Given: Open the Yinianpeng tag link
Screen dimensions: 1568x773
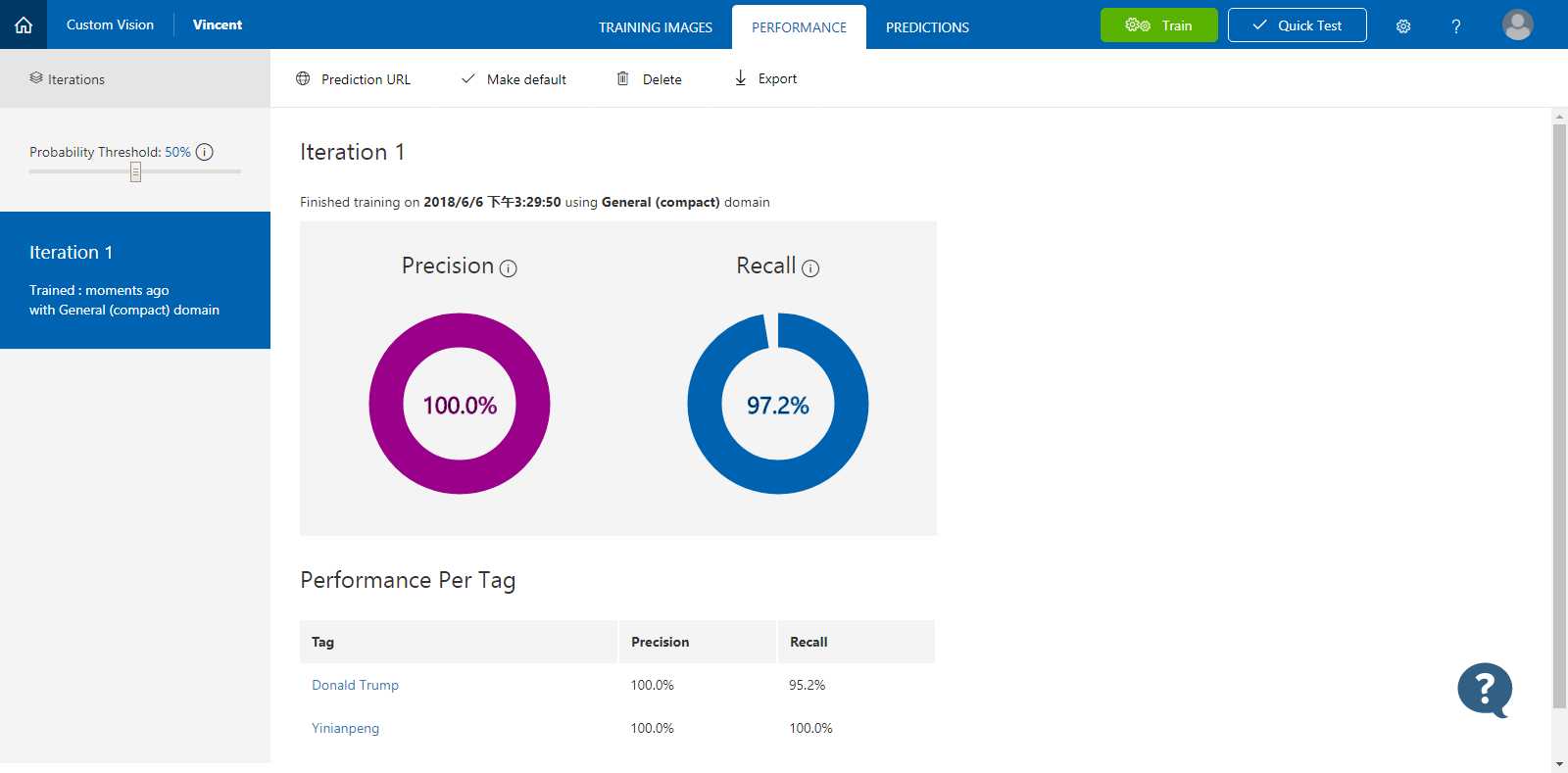Looking at the screenshot, I should tap(345, 728).
